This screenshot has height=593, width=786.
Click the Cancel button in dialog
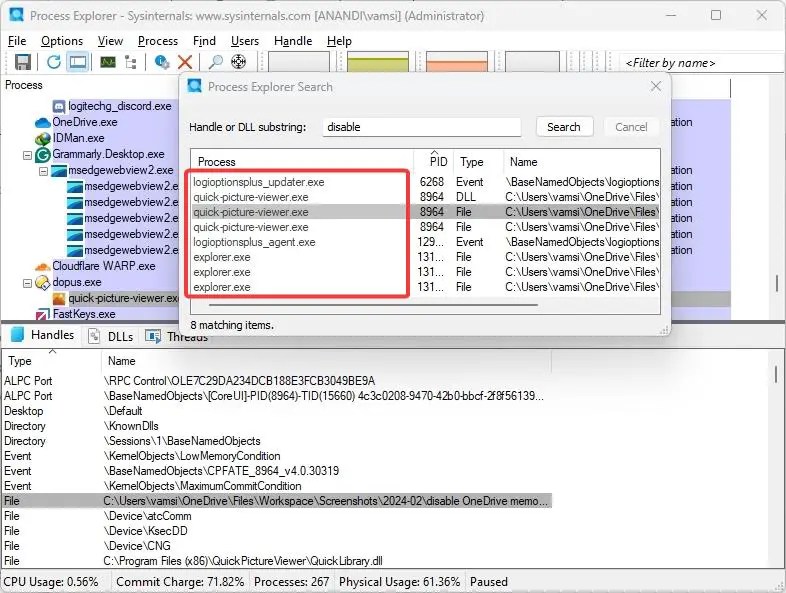pos(631,127)
